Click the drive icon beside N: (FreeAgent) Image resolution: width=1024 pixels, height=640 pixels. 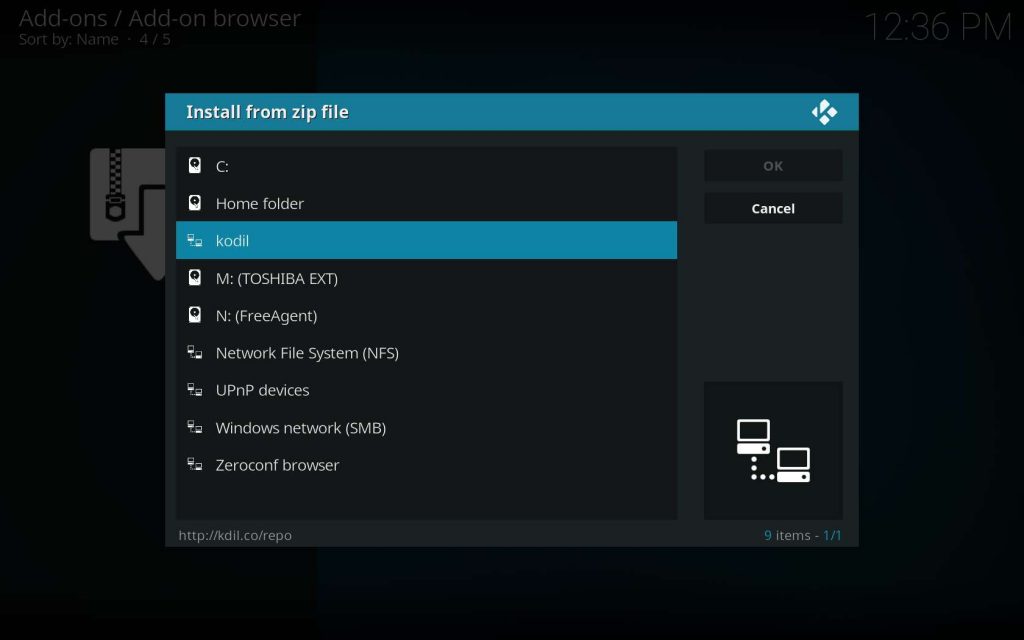point(195,315)
